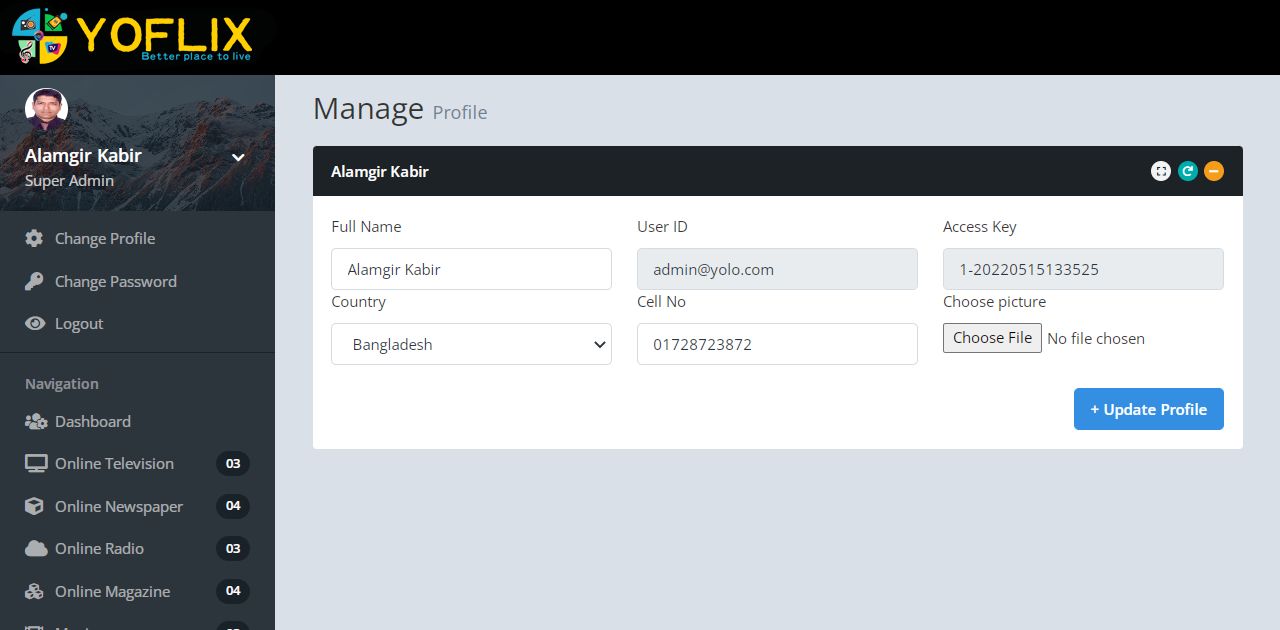Click the key icon beside Change Password
This screenshot has width=1280, height=630.
coord(35,281)
